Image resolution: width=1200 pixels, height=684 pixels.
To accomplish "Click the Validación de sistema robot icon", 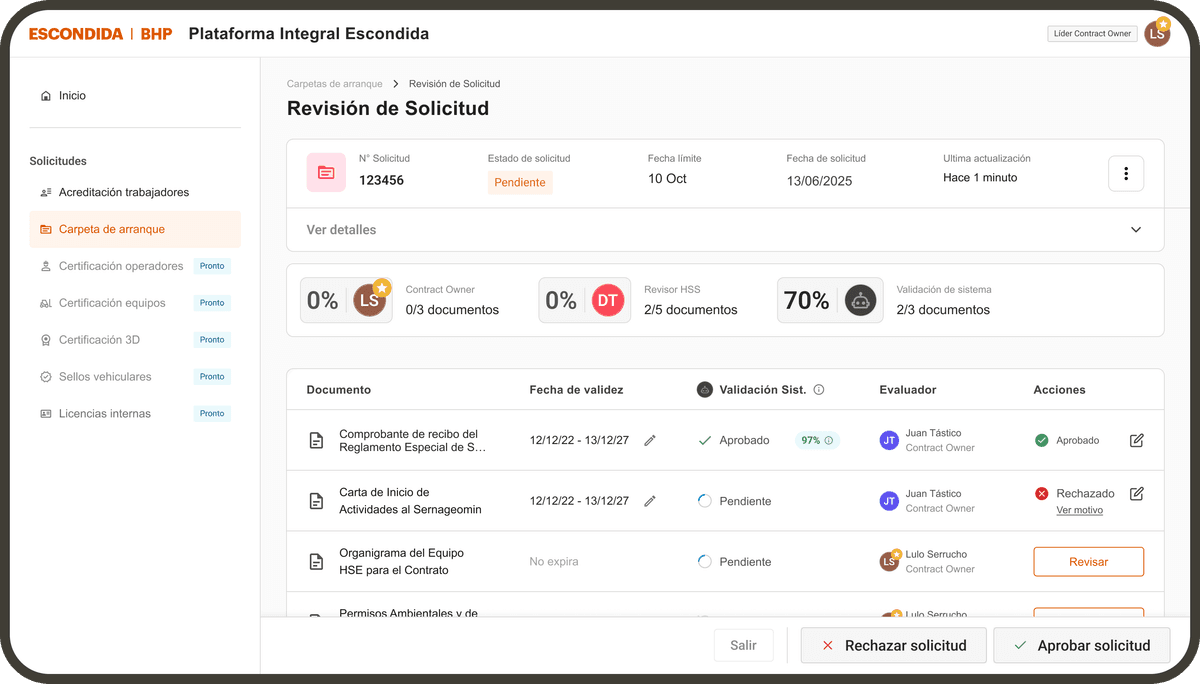I will pyautogui.click(x=860, y=300).
